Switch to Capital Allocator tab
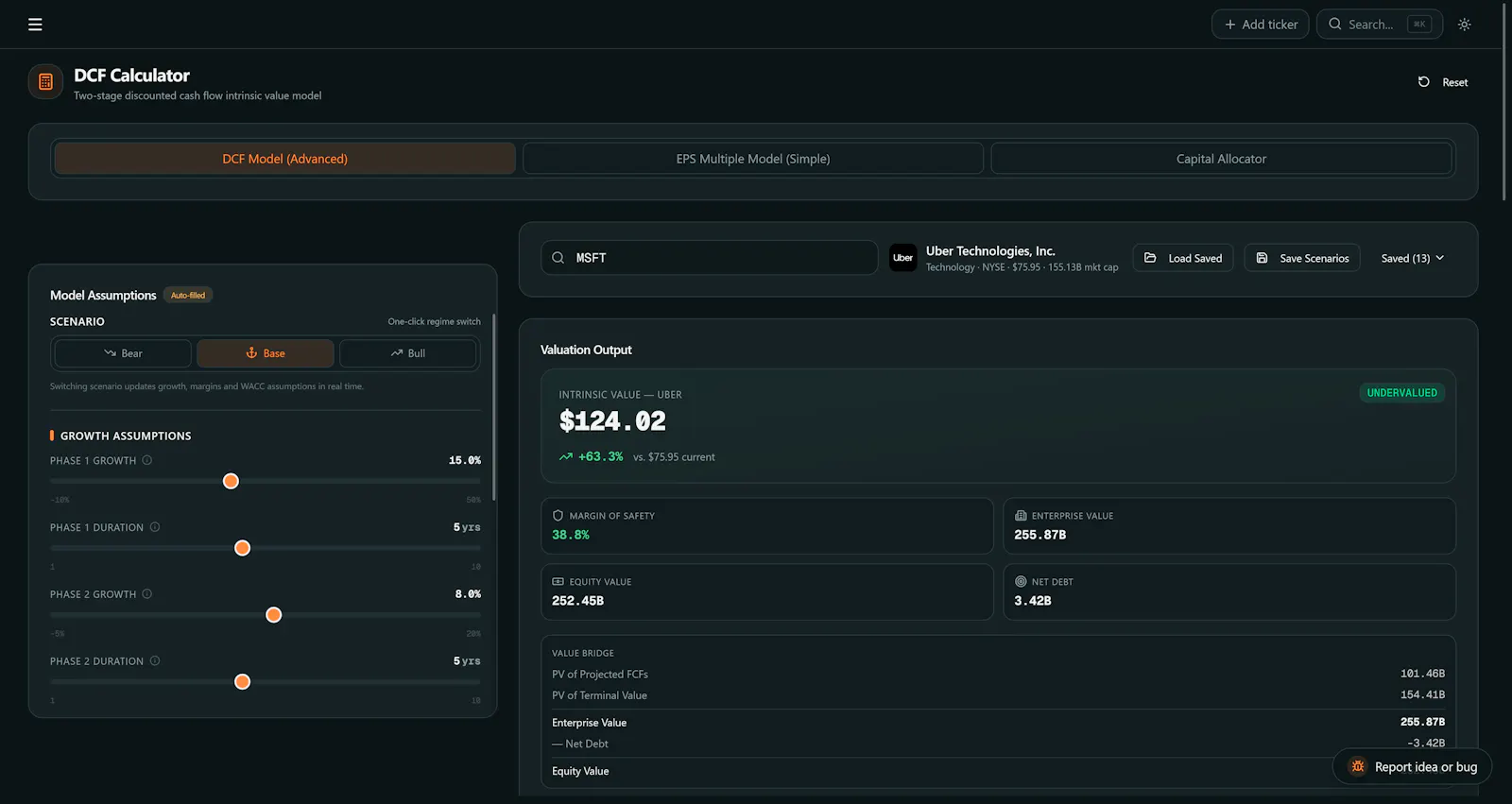This screenshot has height=804, width=1512. point(1221,159)
